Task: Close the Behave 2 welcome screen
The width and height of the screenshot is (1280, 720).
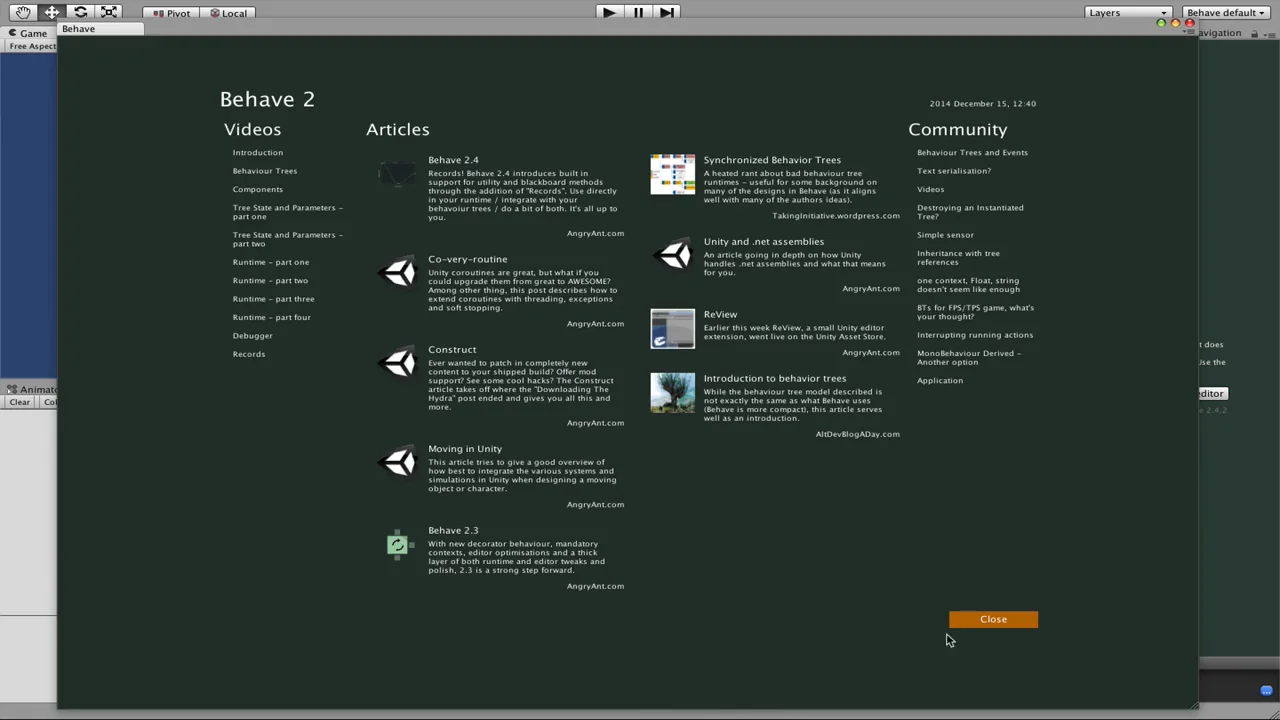Action: click(x=993, y=620)
